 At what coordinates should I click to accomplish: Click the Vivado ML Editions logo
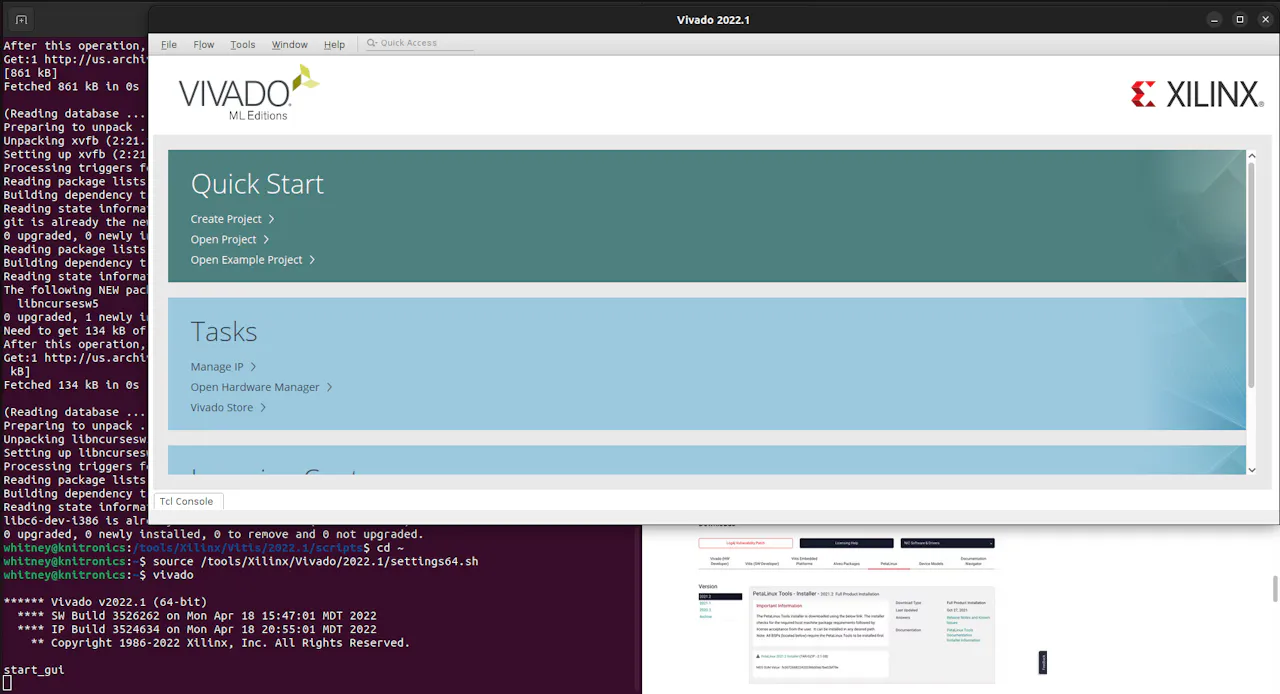(249, 93)
